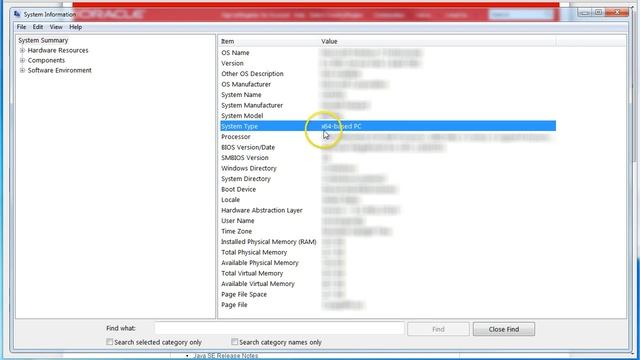Select the OS Manufacturer row
640x360 pixels.
[x=388, y=84]
